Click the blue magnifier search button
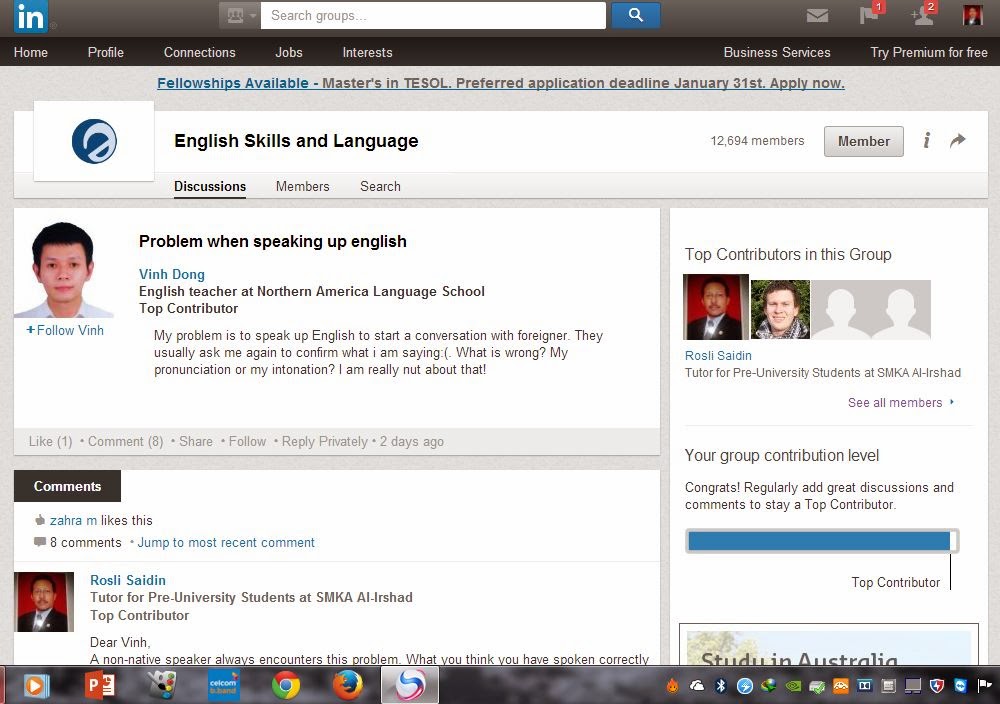The image size is (1000, 704). (635, 15)
